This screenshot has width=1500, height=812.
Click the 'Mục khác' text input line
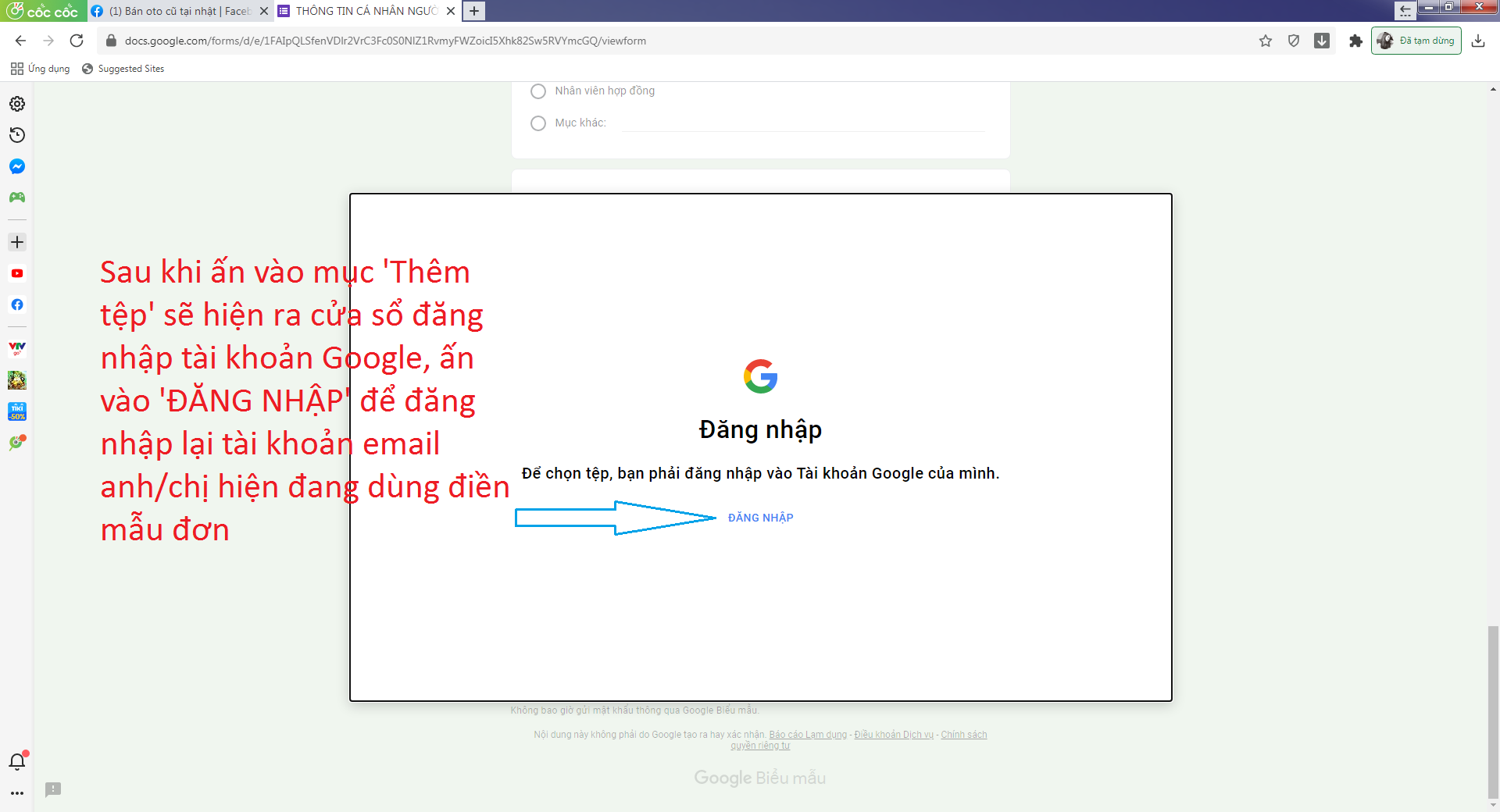803,123
